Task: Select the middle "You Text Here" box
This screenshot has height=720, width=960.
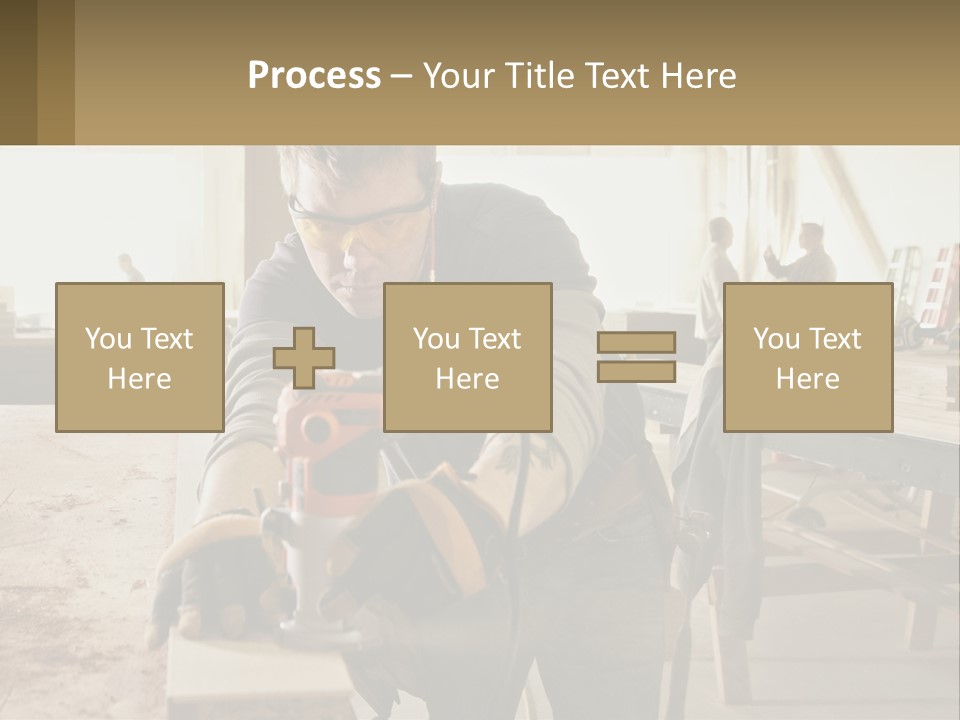Action: pyautogui.click(x=467, y=358)
